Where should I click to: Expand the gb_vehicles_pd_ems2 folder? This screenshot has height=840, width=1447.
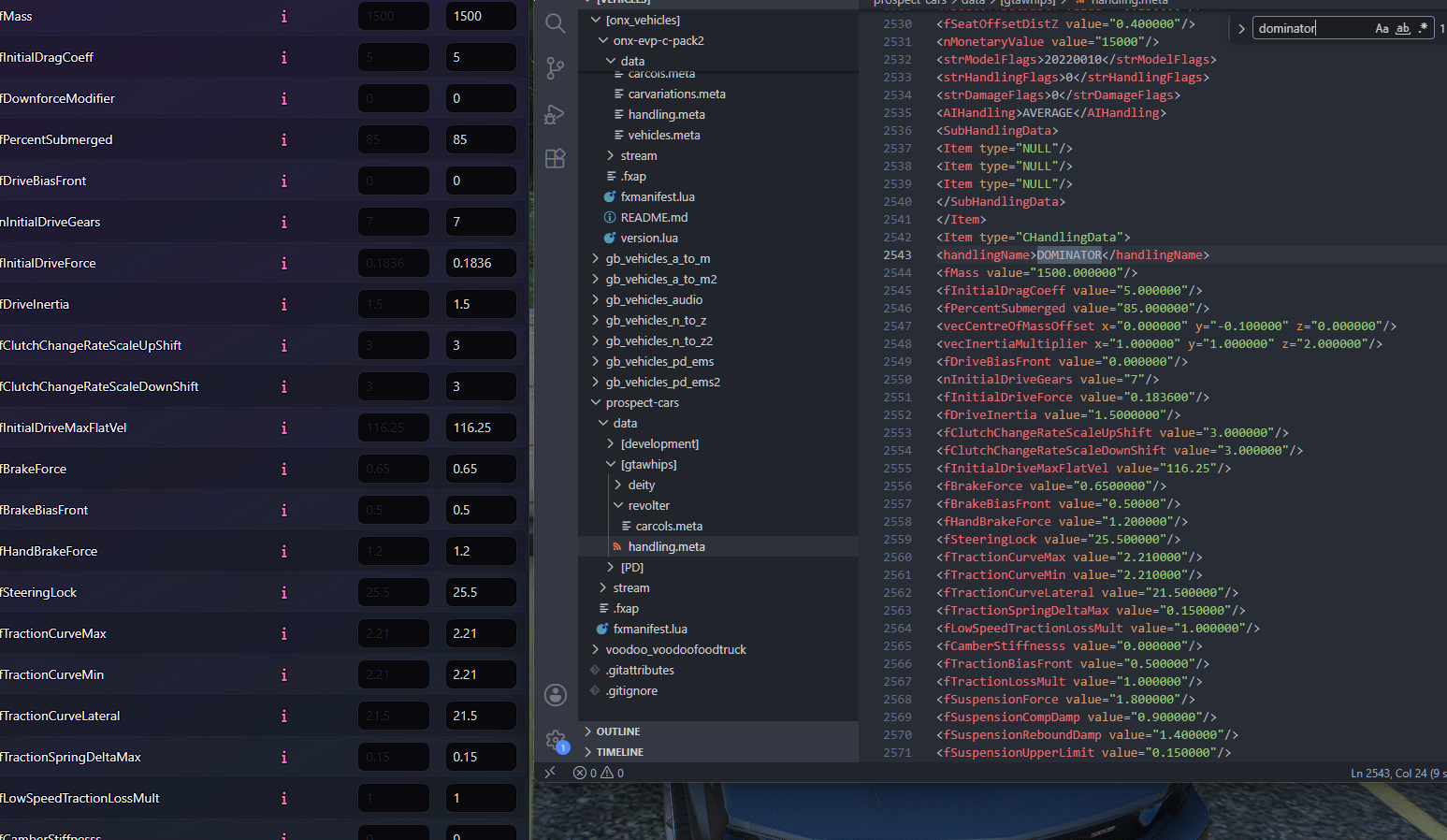596,382
